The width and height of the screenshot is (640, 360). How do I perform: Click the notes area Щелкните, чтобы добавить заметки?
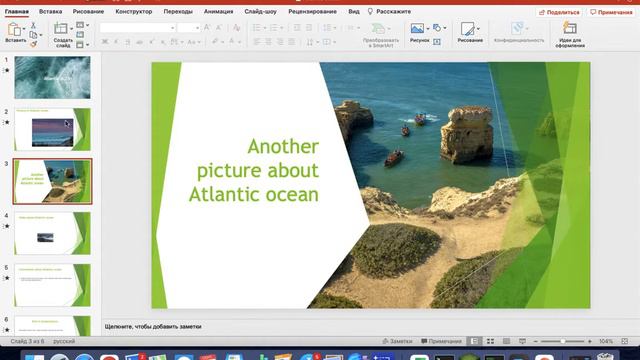point(153,327)
